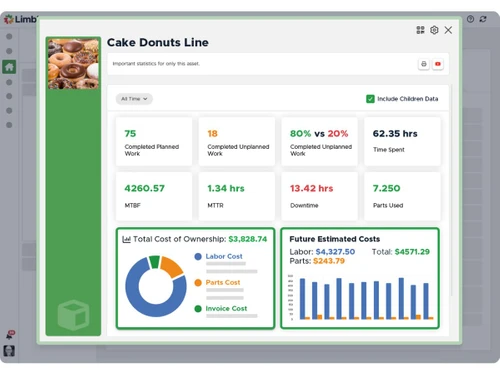Image resolution: width=500 pixels, height=375 pixels.
Task: Click the 7.250 Parts Used card
Action: [402, 196]
